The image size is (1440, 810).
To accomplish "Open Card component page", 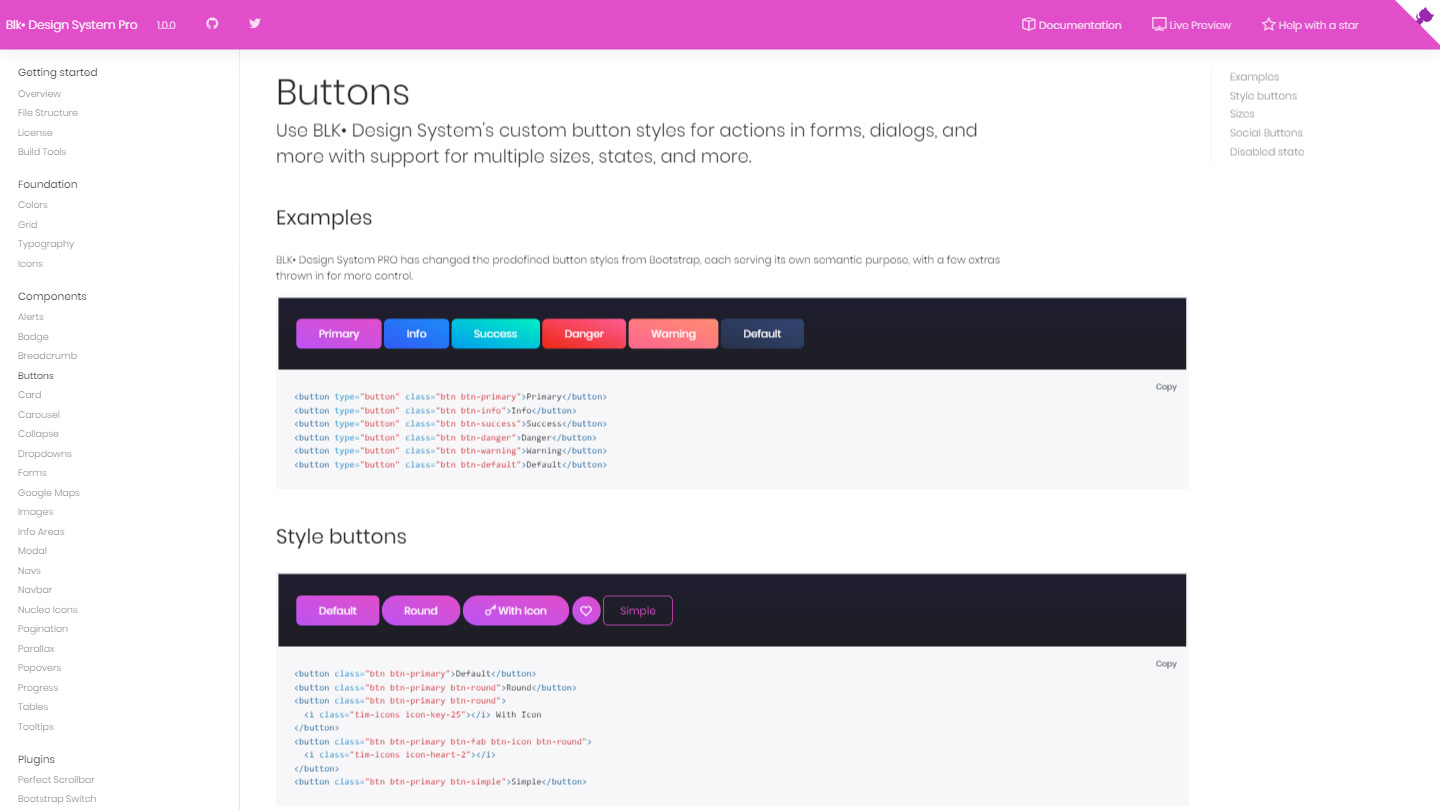I will tap(29, 395).
